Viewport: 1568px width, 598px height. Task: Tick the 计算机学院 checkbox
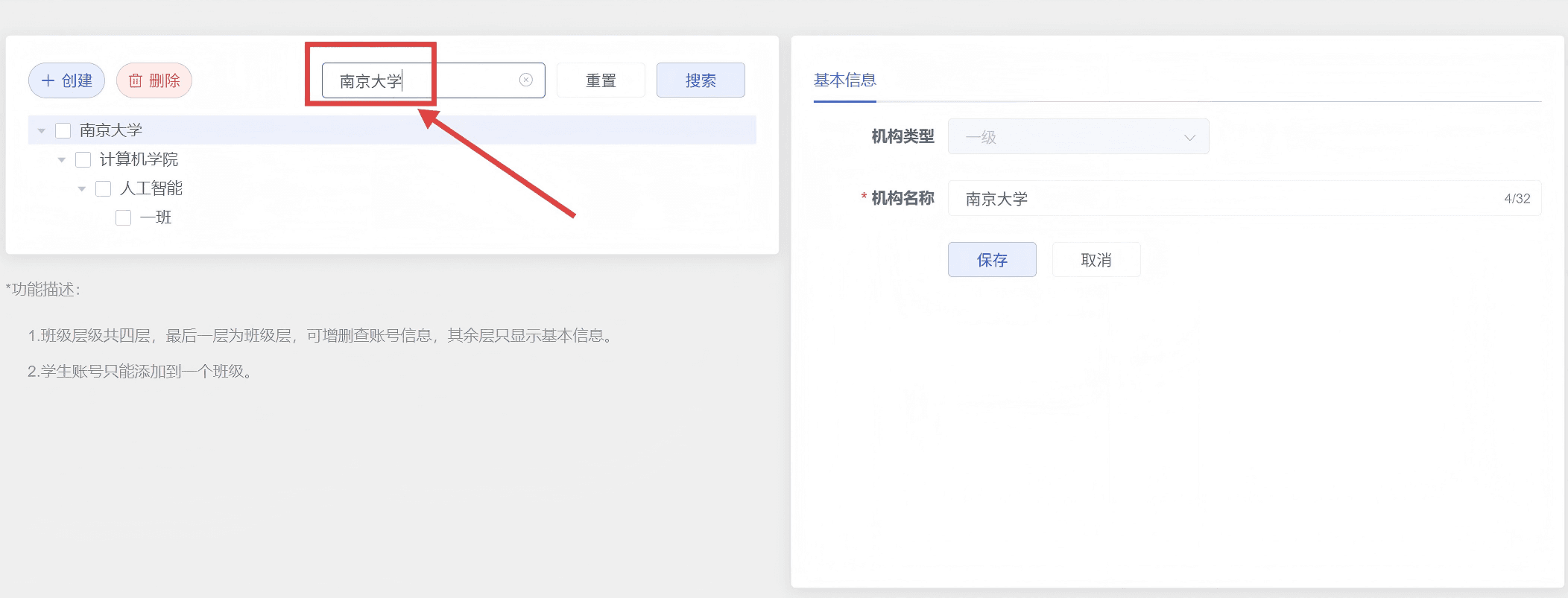[x=83, y=160]
